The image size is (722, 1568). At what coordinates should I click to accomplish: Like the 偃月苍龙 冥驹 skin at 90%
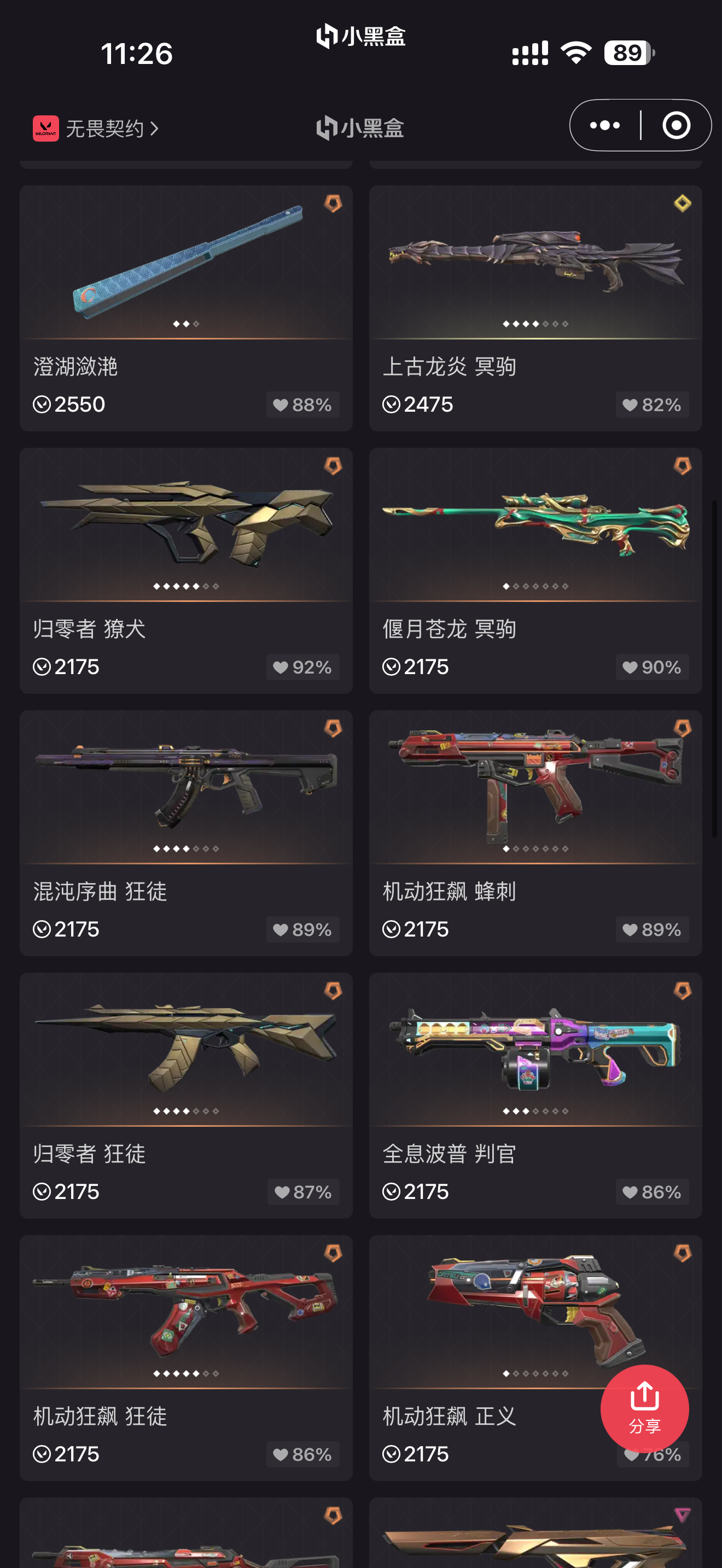pos(652,667)
